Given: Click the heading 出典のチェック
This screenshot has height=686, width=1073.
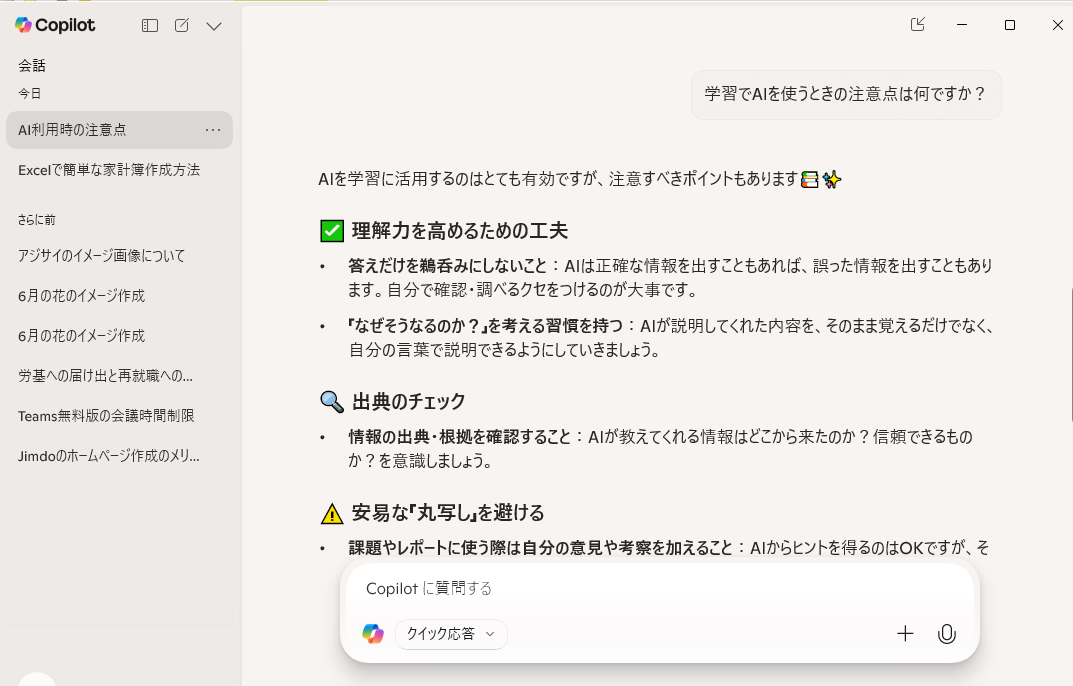Looking at the screenshot, I should click(409, 401).
